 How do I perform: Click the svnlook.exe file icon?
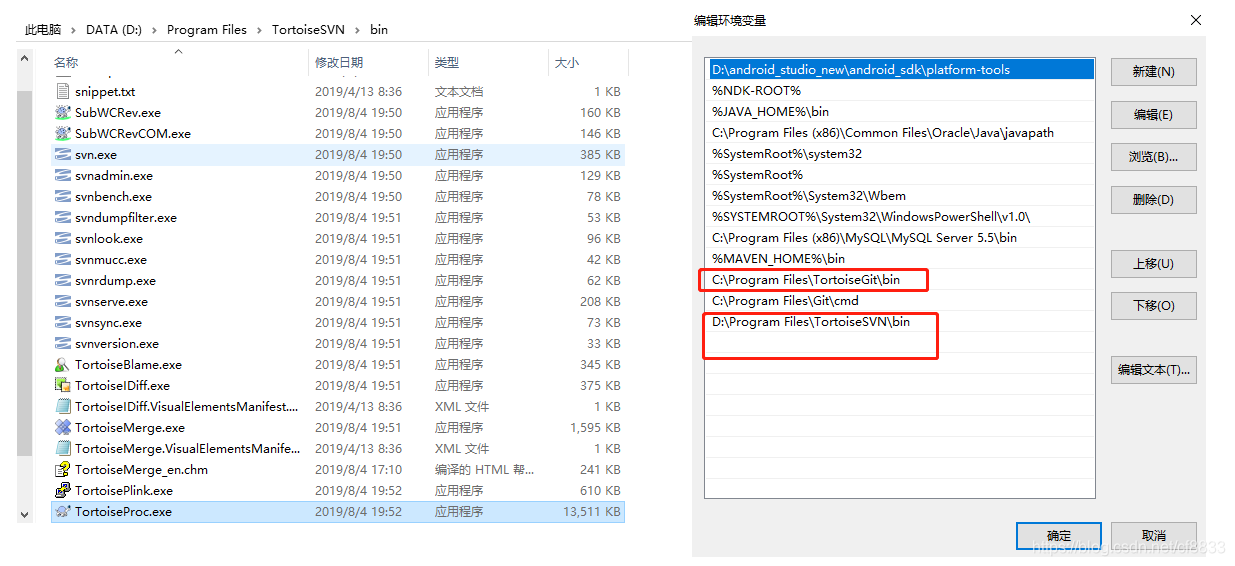[63, 239]
